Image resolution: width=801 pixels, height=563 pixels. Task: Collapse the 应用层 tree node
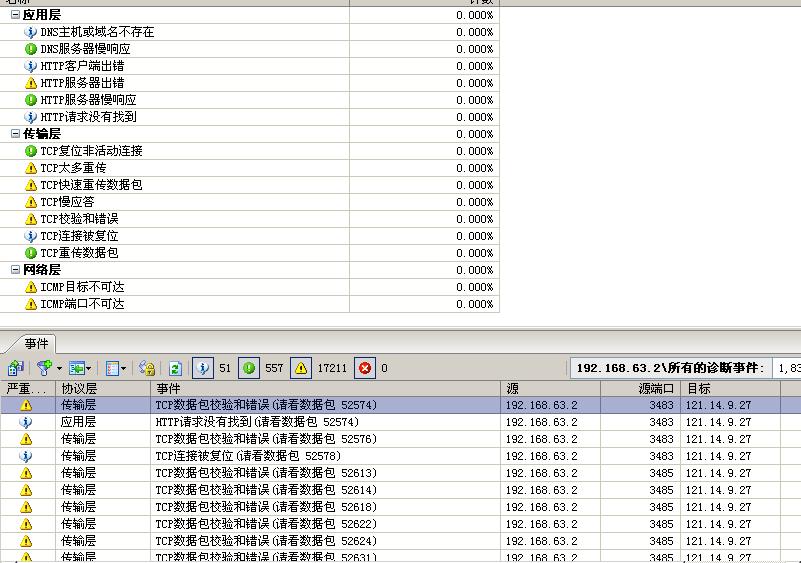coord(15,15)
